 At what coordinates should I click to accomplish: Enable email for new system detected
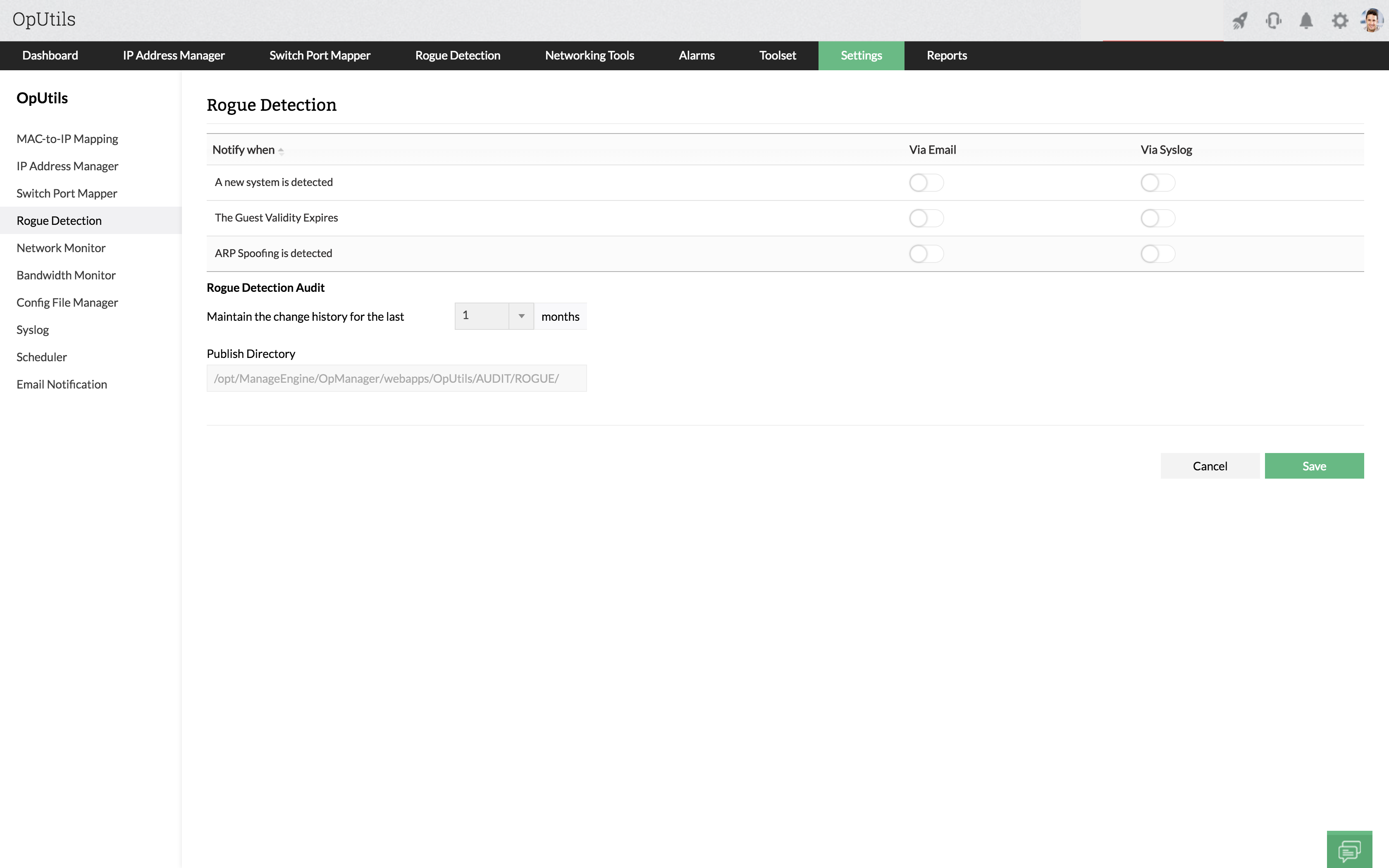coord(926,183)
